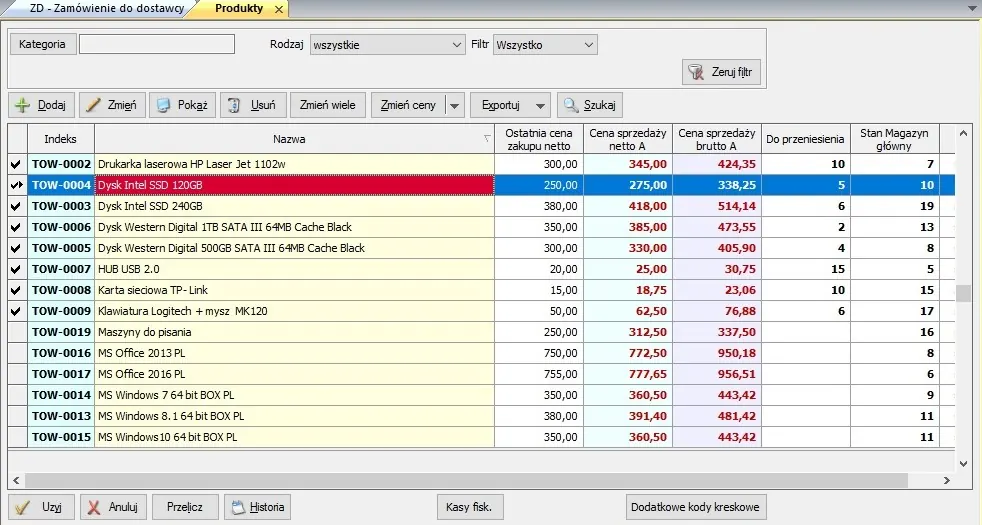982x525 pixels.
Task: Click the 777,65 netto price cell
Action: [628, 374]
